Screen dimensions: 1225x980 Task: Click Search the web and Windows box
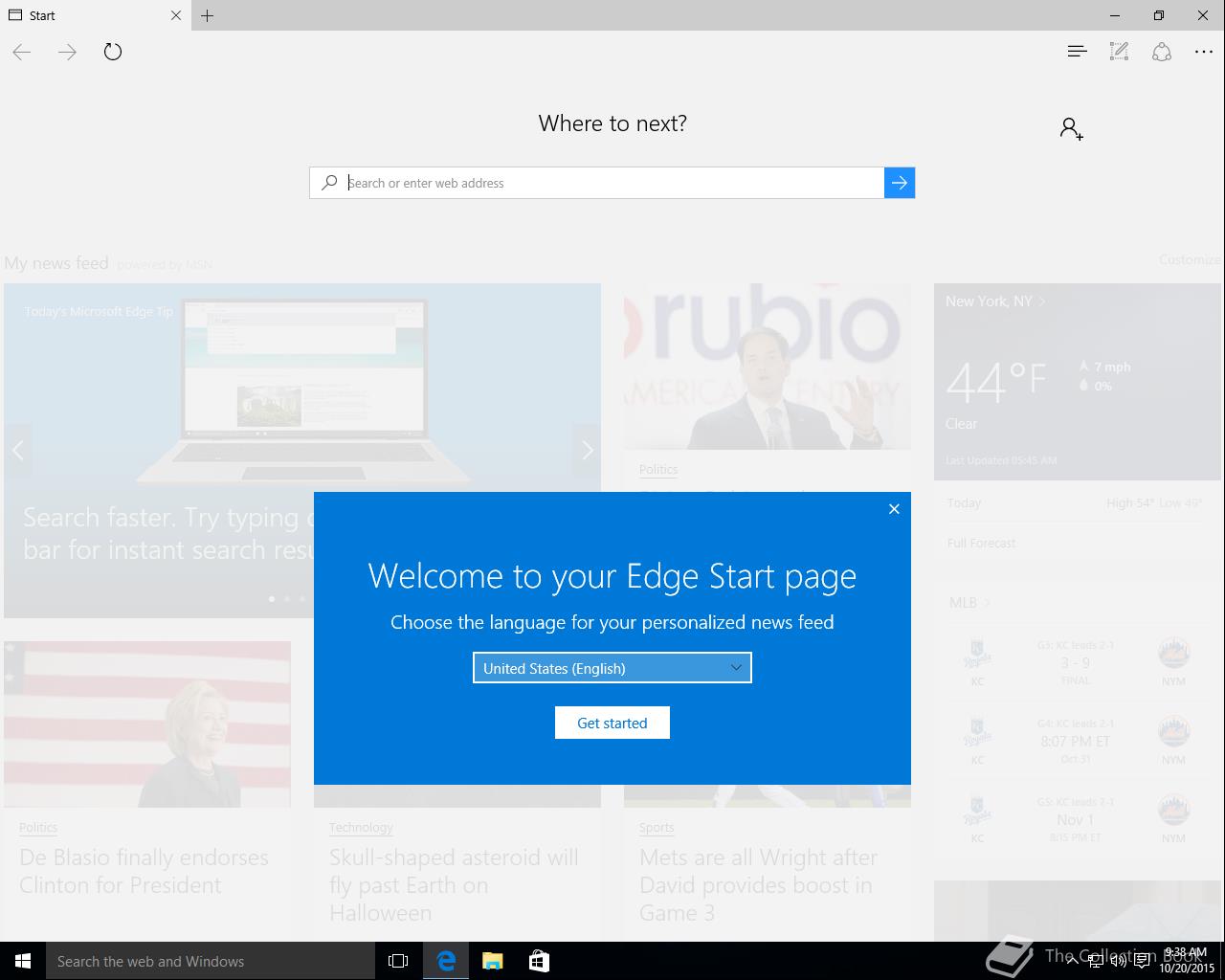tap(211, 961)
